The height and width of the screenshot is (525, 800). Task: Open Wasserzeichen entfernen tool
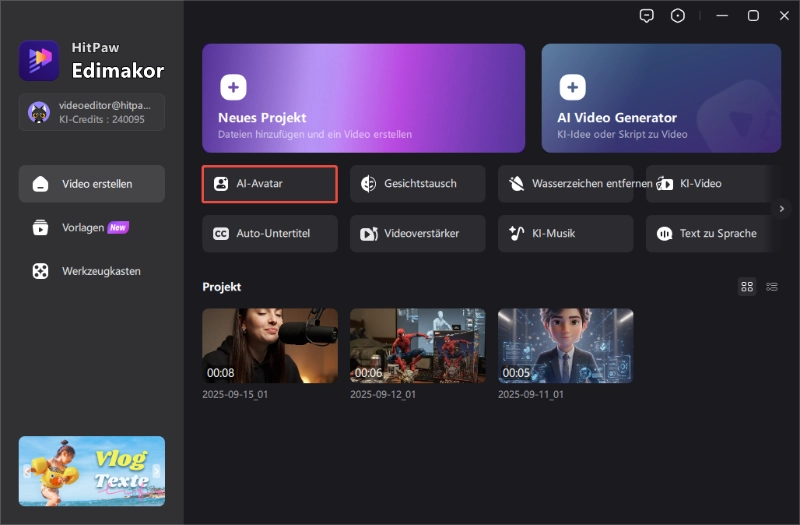566,184
